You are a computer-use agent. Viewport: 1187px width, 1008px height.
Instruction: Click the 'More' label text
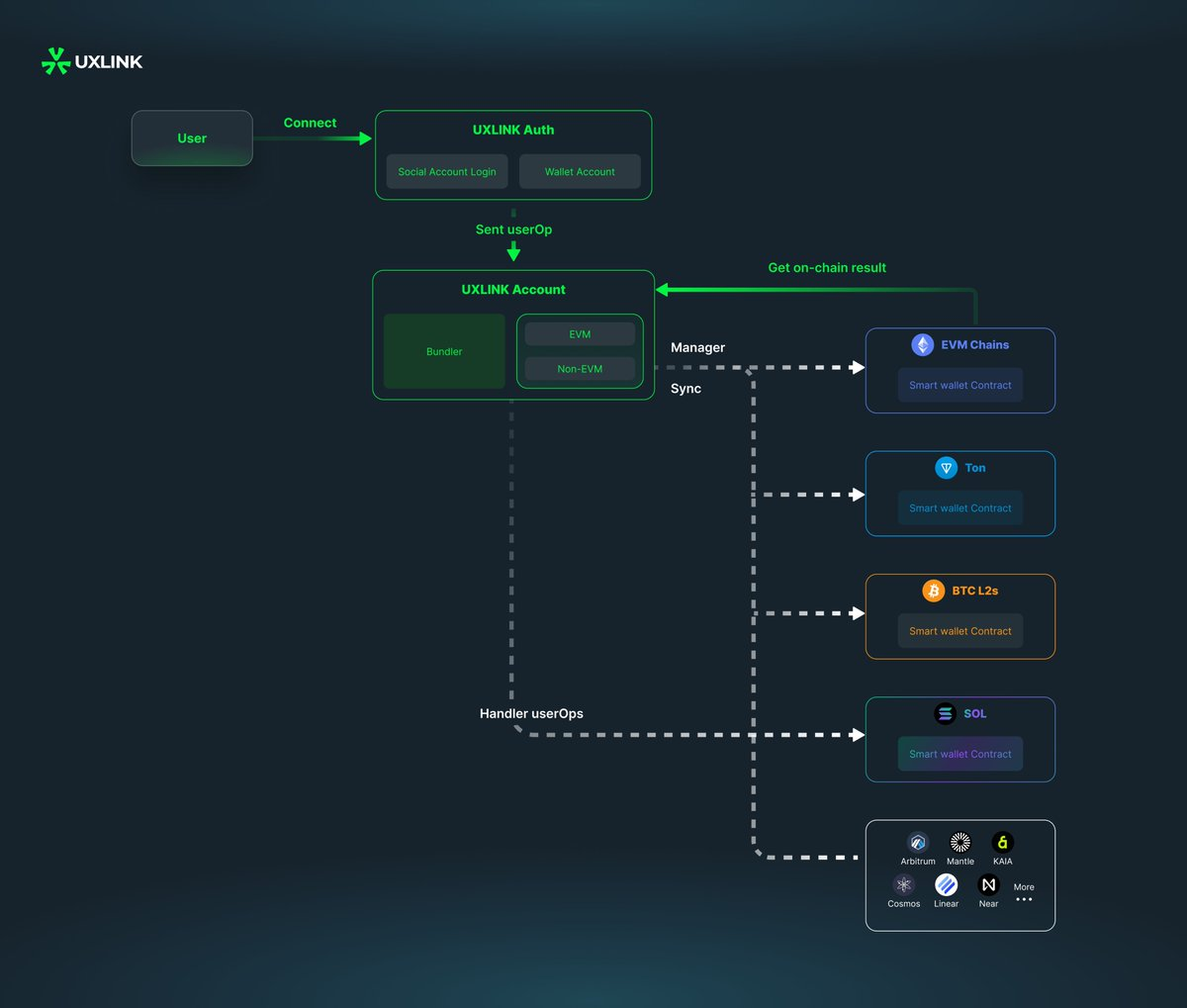pos(1024,887)
